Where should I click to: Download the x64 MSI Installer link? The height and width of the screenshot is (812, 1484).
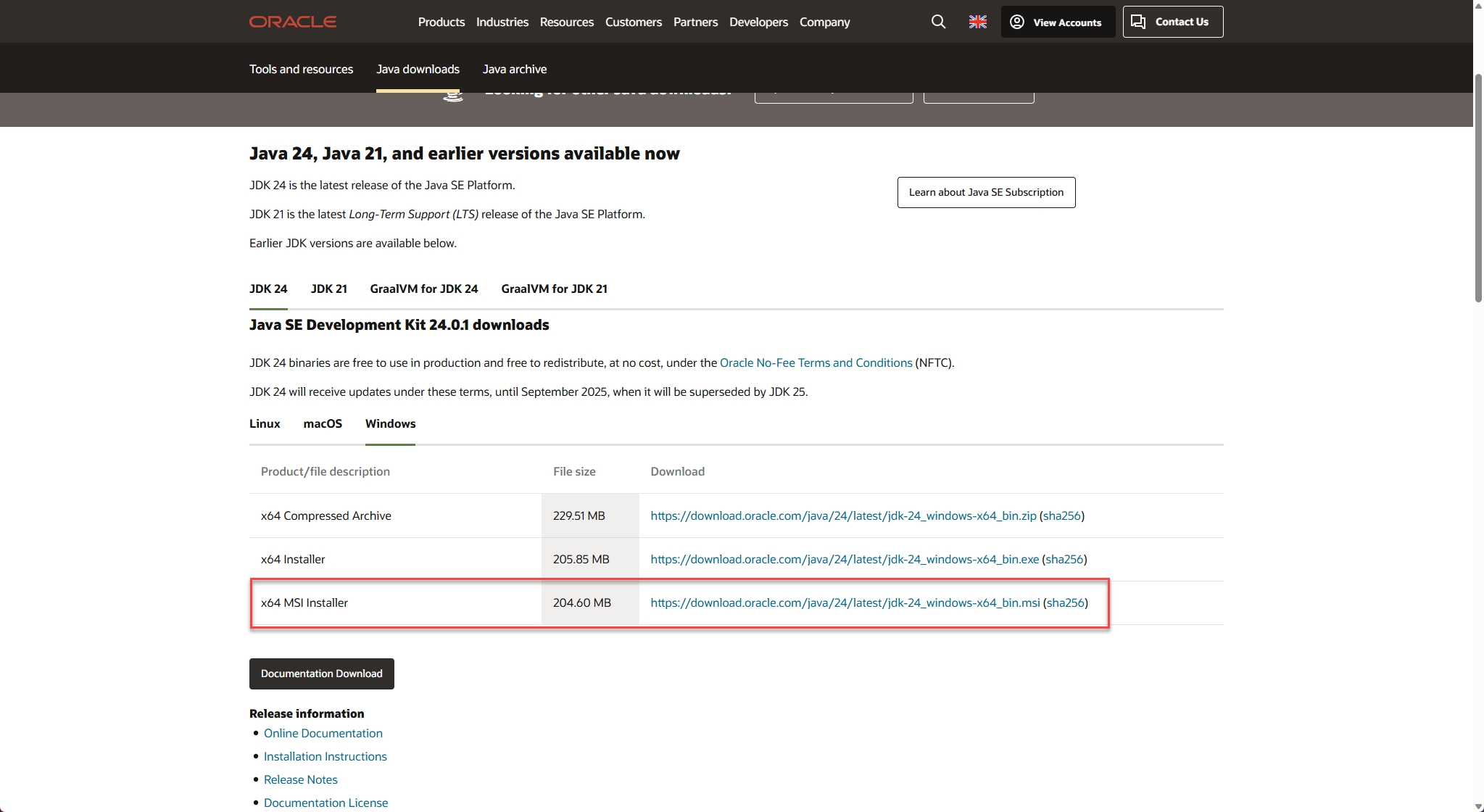845,602
